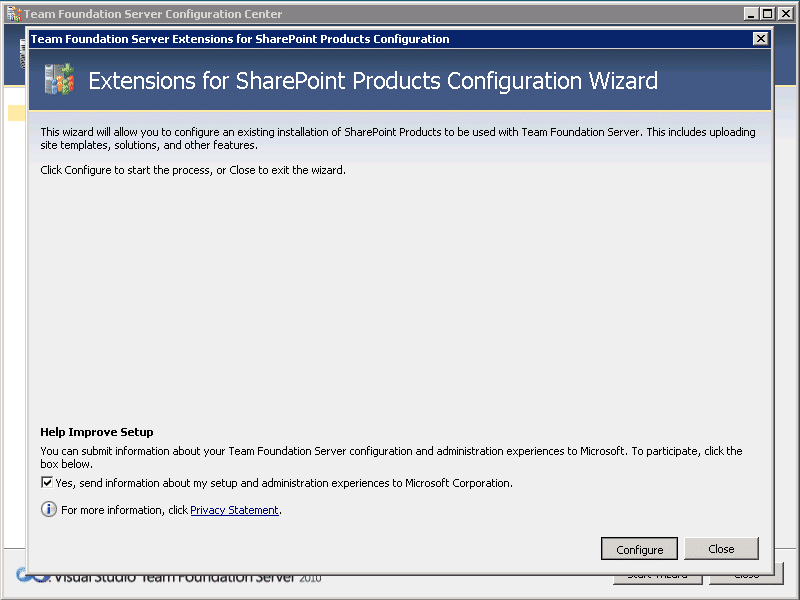
Task: Click the SharePoint Extensions wizard server icon
Action: pyautogui.click(x=60, y=79)
